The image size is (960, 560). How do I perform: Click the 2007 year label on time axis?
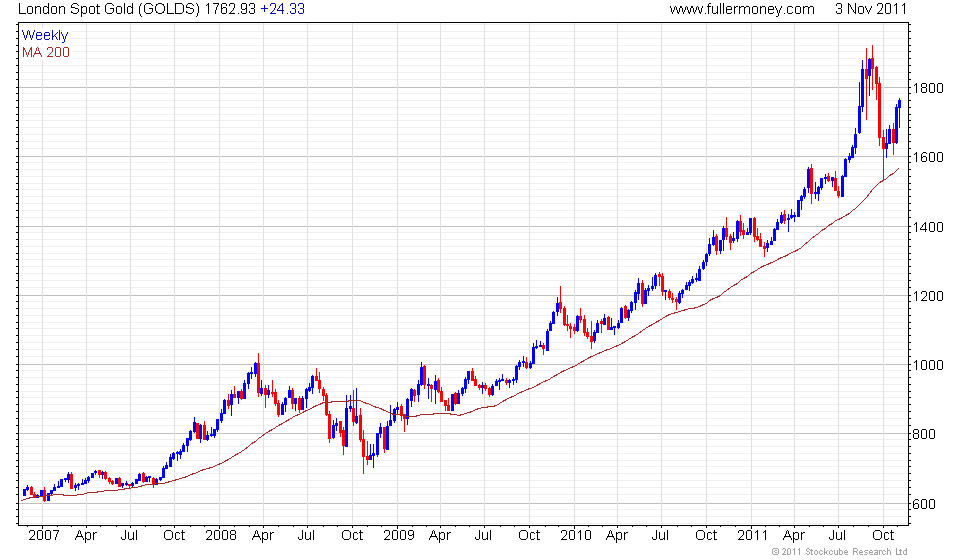(x=44, y=536)
